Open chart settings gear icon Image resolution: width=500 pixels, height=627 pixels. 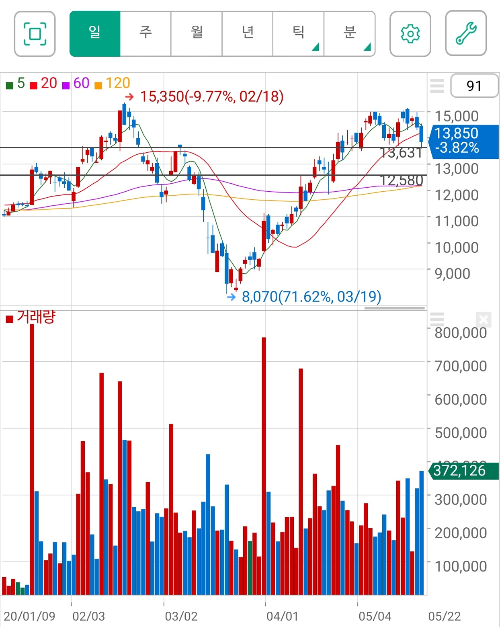[x=410, y=34]
